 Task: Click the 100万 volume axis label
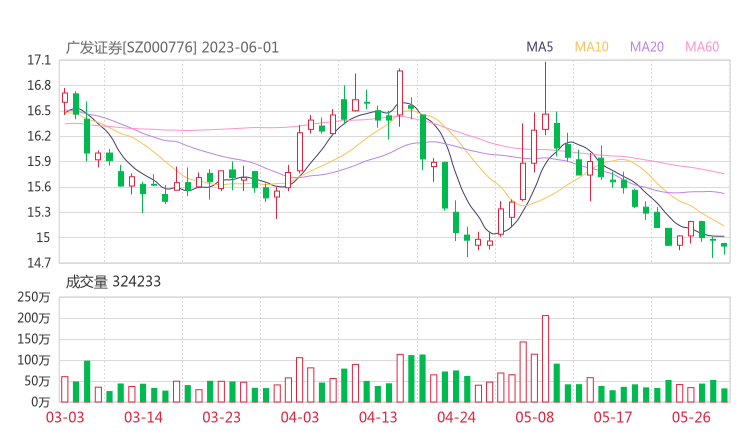34,361
